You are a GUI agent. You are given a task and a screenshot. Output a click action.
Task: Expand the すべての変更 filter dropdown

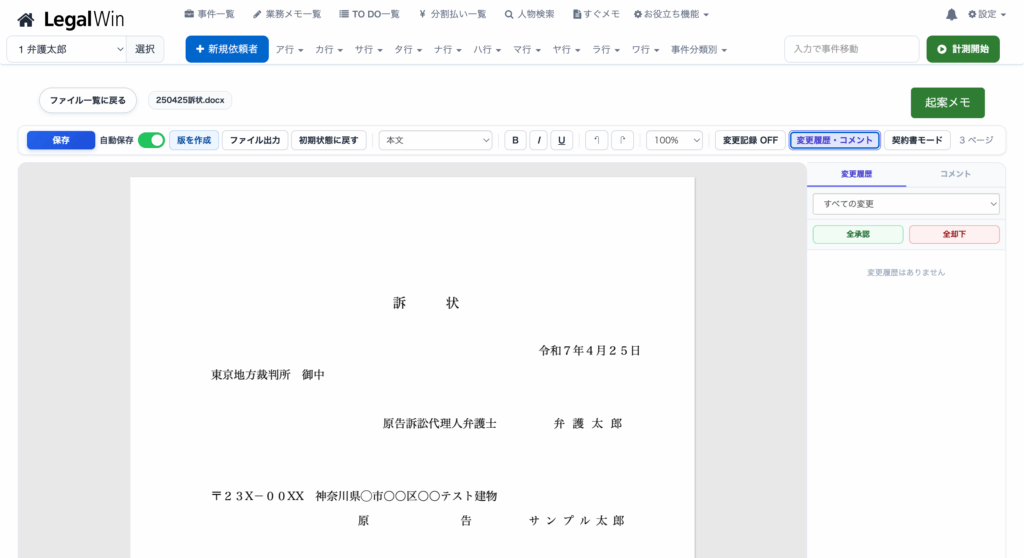tap(905, 204)
